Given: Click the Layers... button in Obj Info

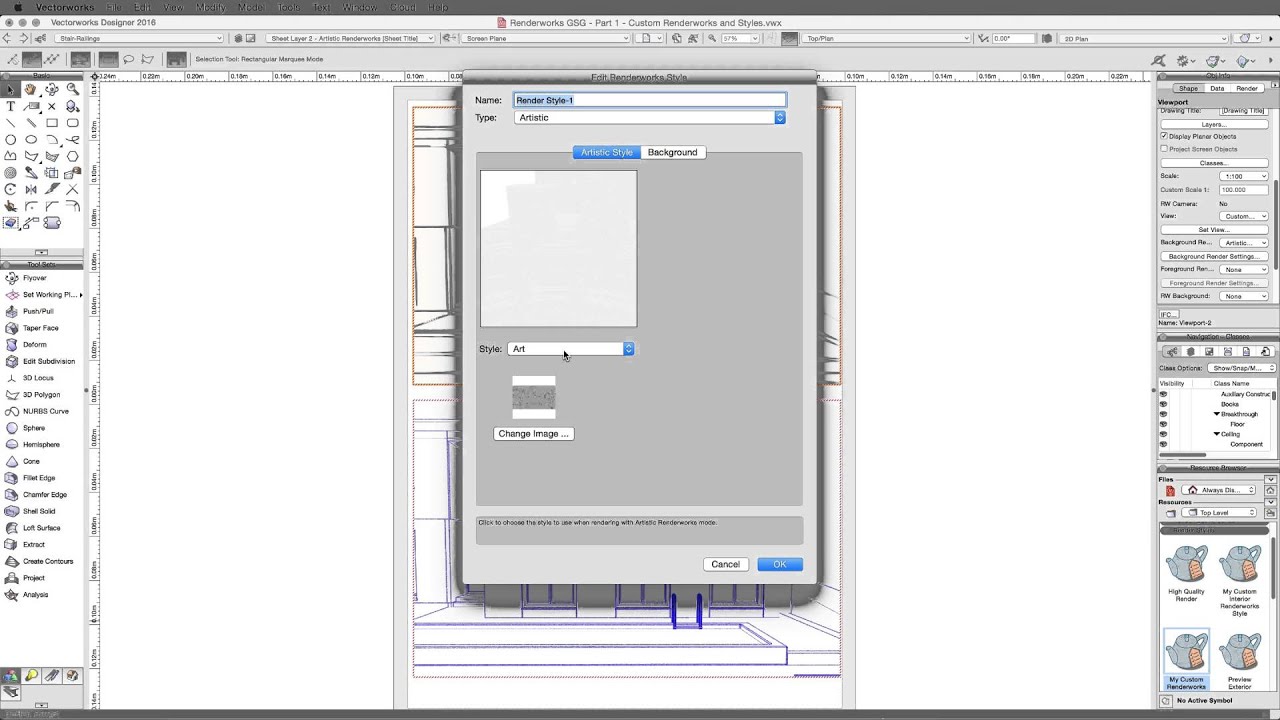Looking at the screenshot, I should (x=1213, y=124).
